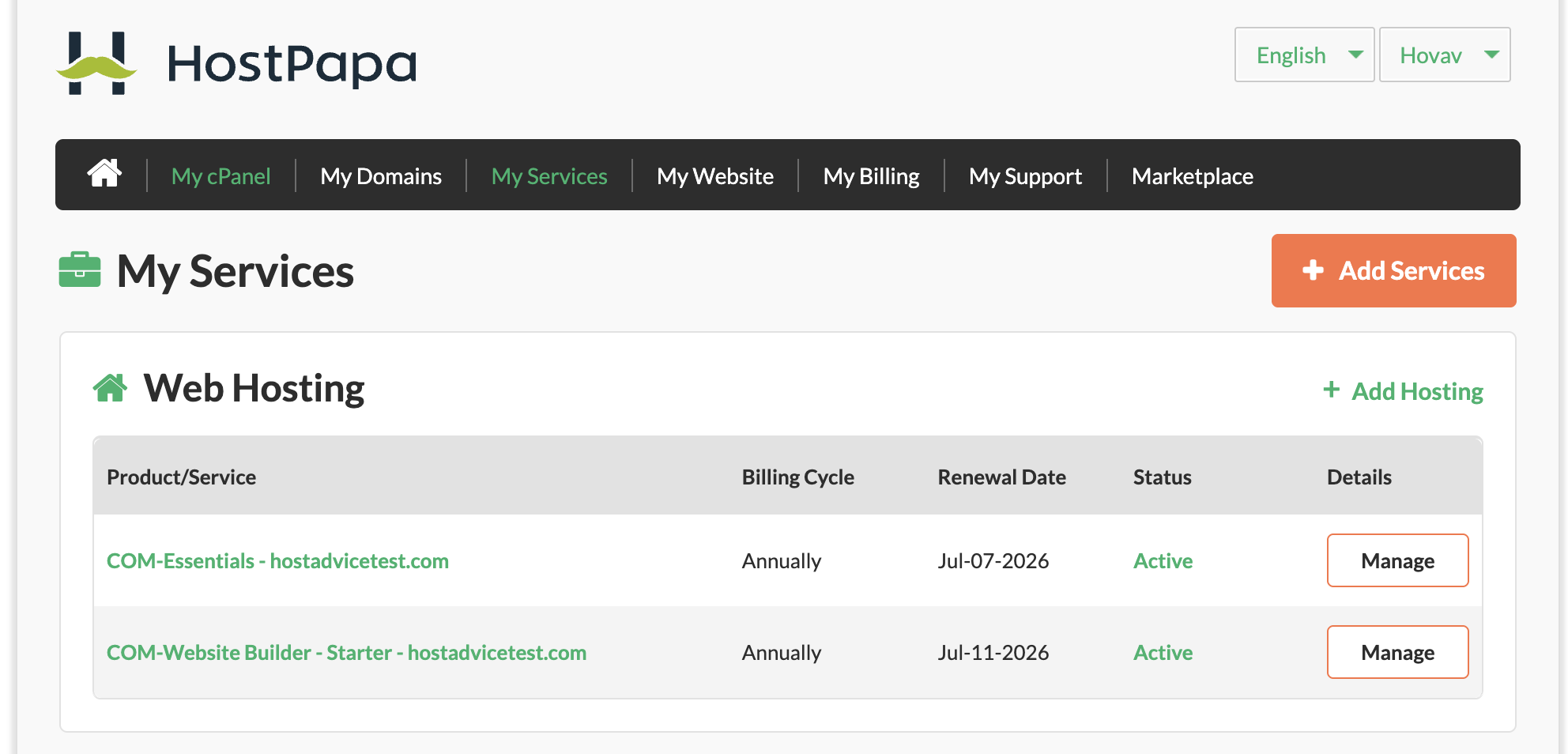Click Annually in the Website Builder row
The height and width of the screenshot is (754, 1568).
pyautogui.click(x=781, y=653)
